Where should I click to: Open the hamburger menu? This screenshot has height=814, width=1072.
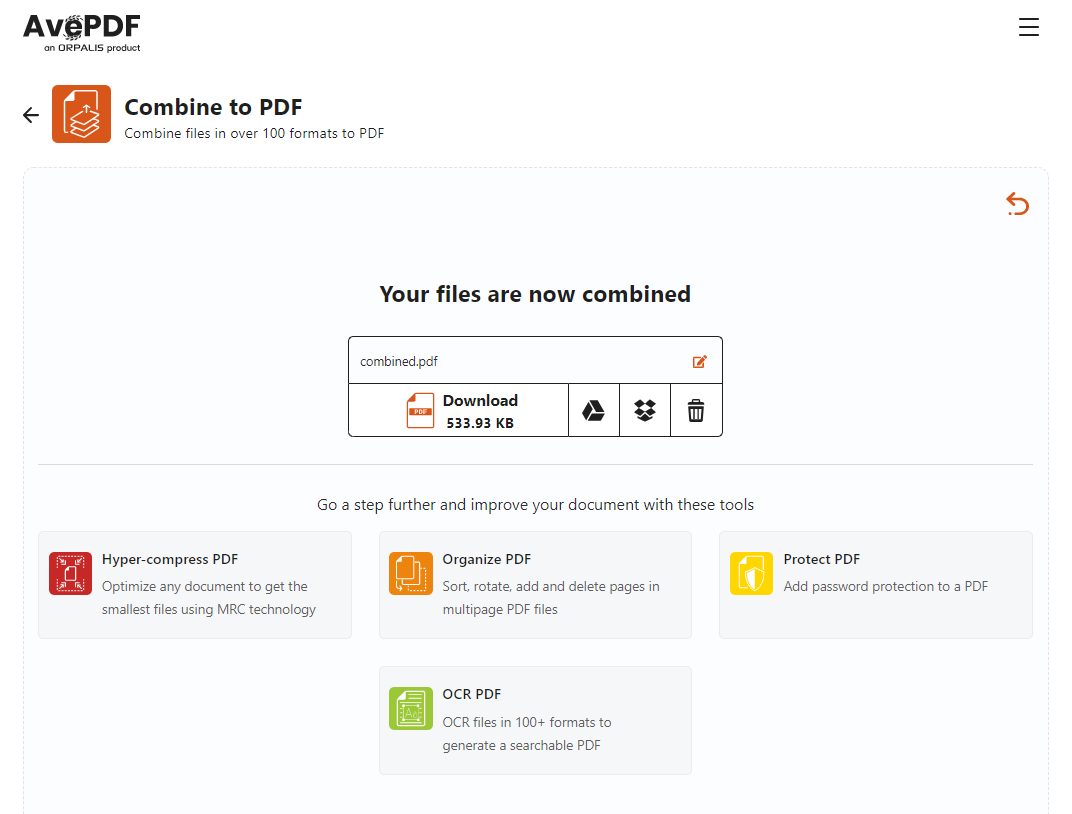click(x=1028, y=27)
